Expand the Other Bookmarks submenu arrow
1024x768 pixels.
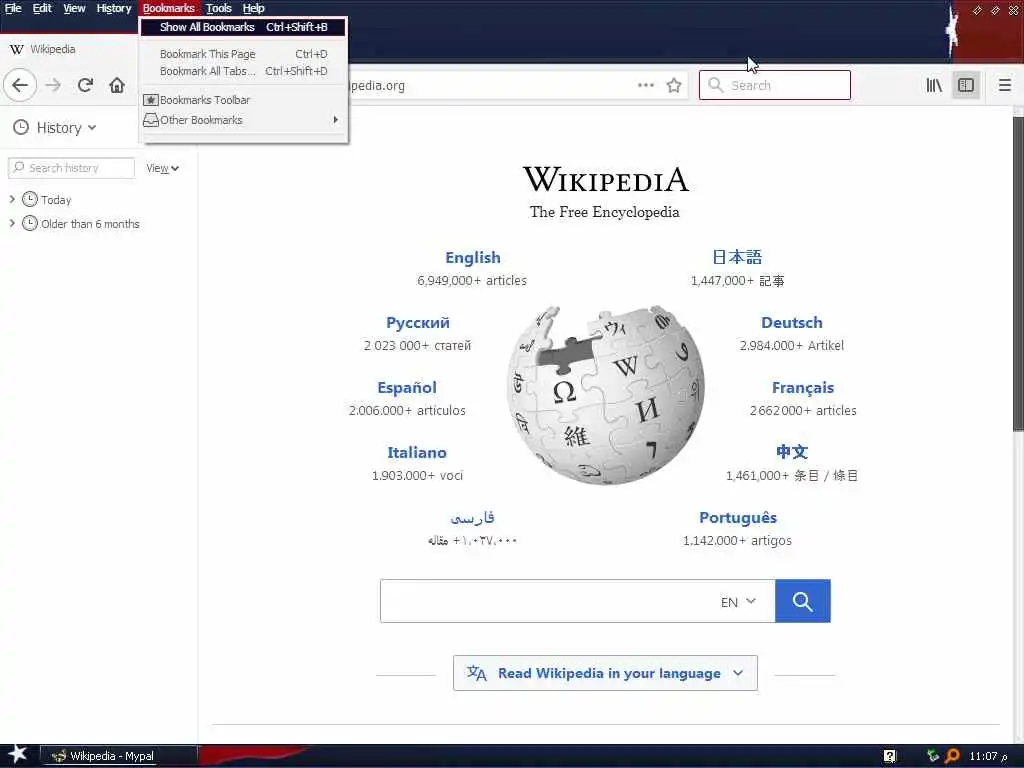coord(336,120)
